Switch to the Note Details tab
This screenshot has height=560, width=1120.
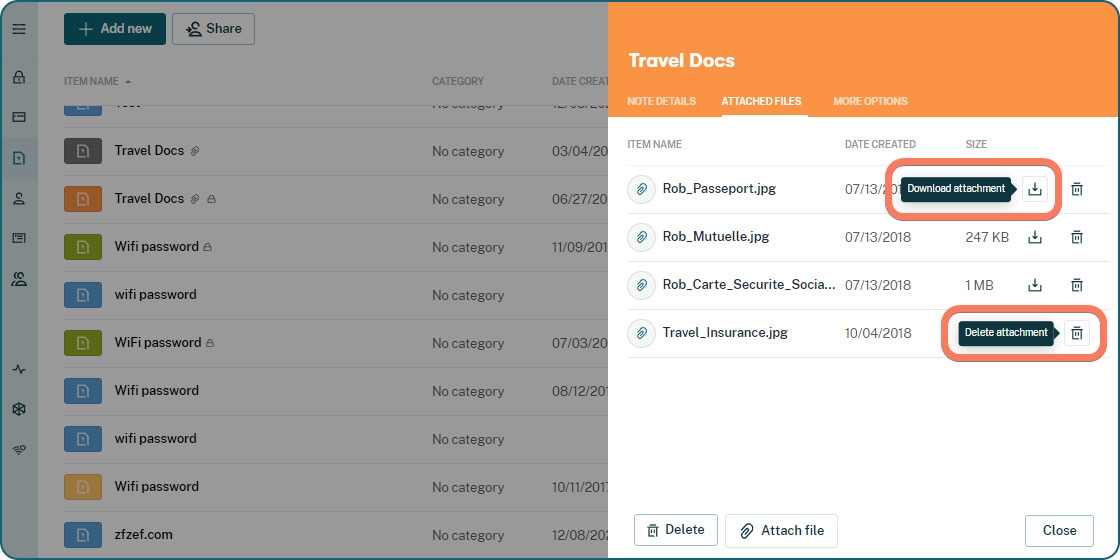coord(661,101)
